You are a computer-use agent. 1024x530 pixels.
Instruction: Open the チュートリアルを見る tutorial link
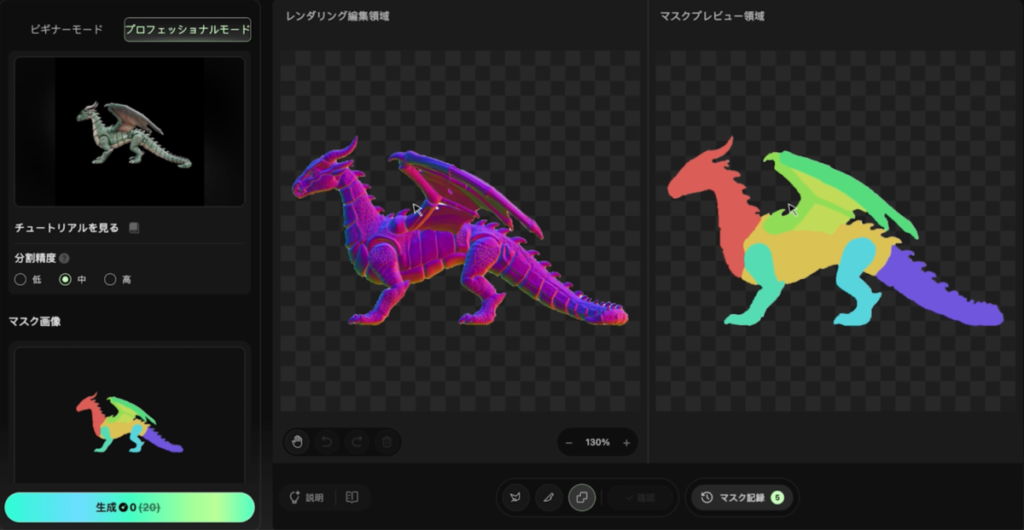click(67, 228)
